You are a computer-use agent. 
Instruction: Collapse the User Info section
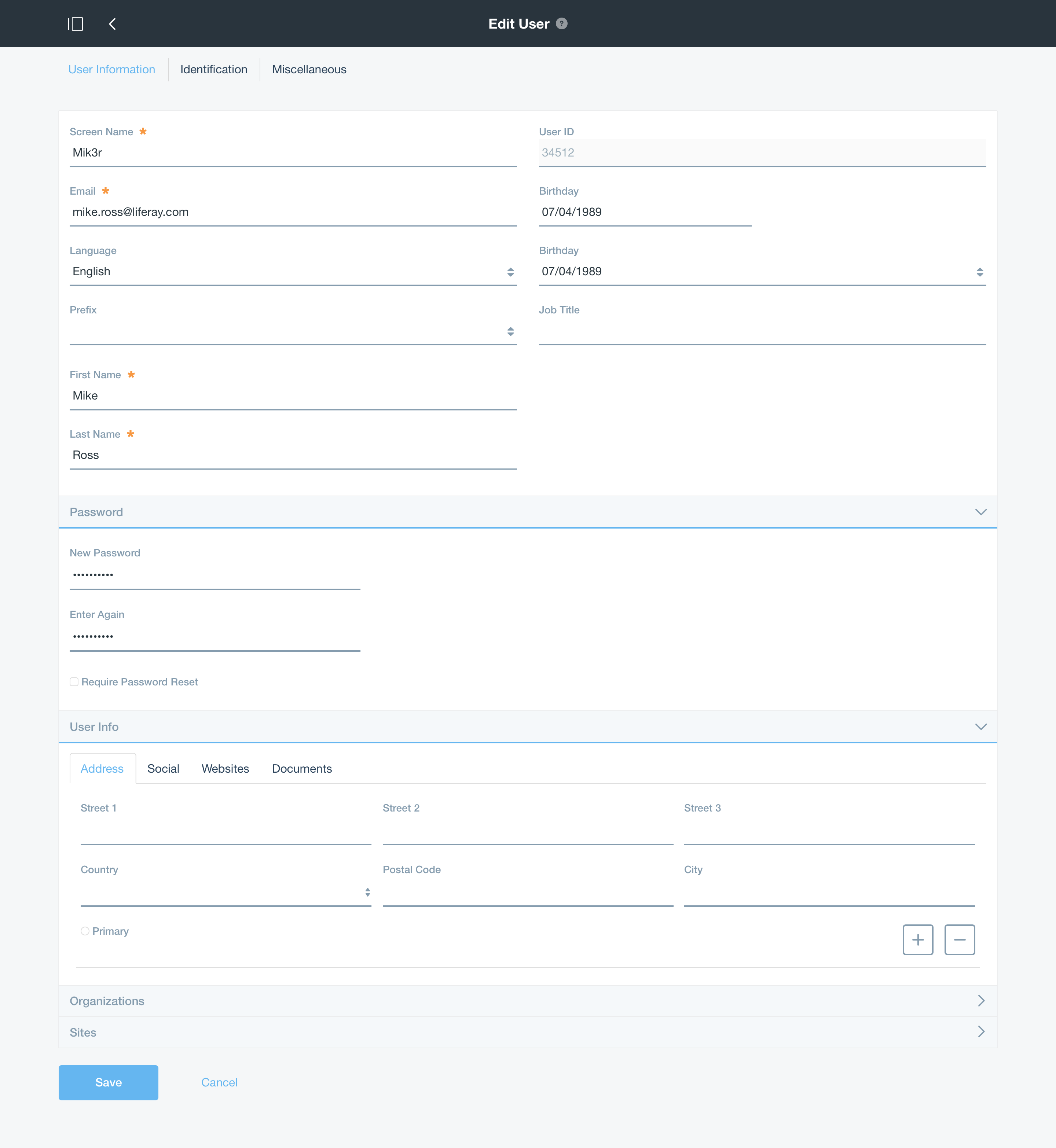tap(981, 726)
